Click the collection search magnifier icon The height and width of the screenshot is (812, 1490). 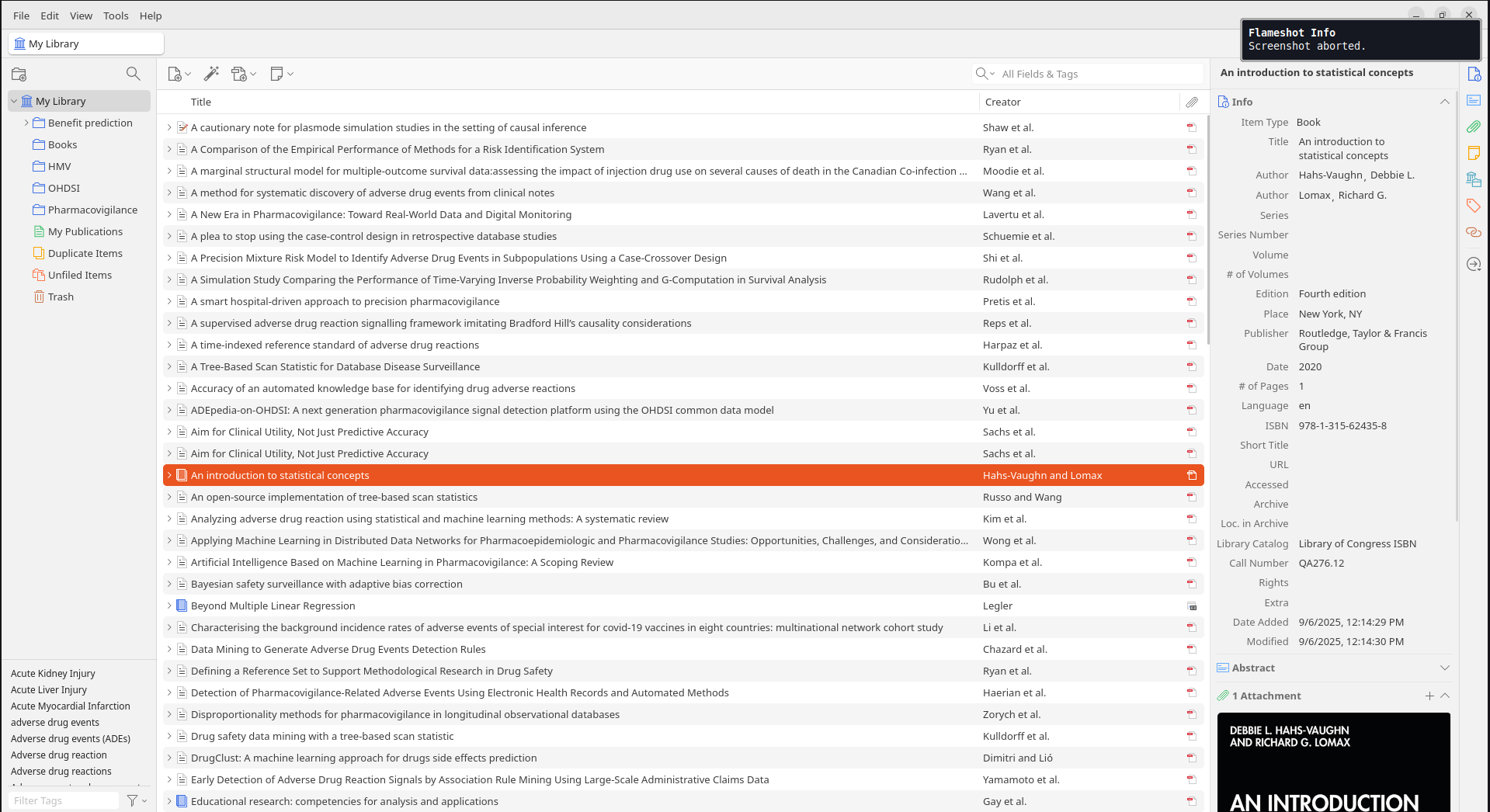point(134,74)
